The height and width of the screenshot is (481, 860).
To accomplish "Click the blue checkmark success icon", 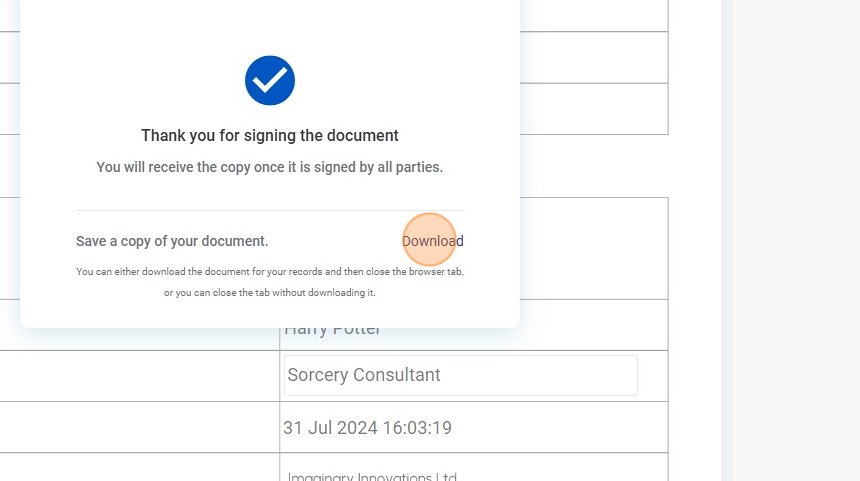I will 270,80.
